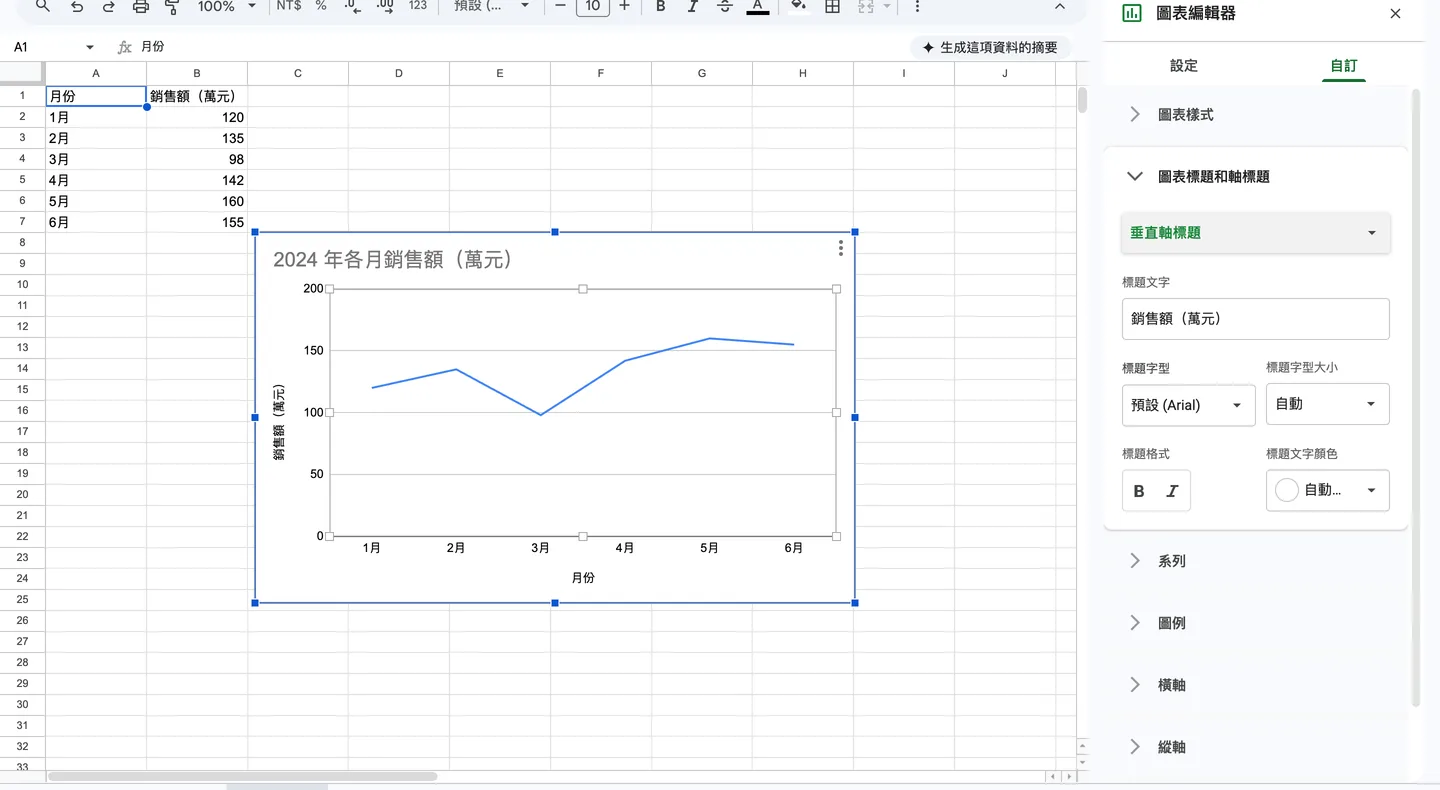Click the chart title 2024 年各月銷售額
Viewport: 1440px width, 790px height.
(x=393, y=260)
